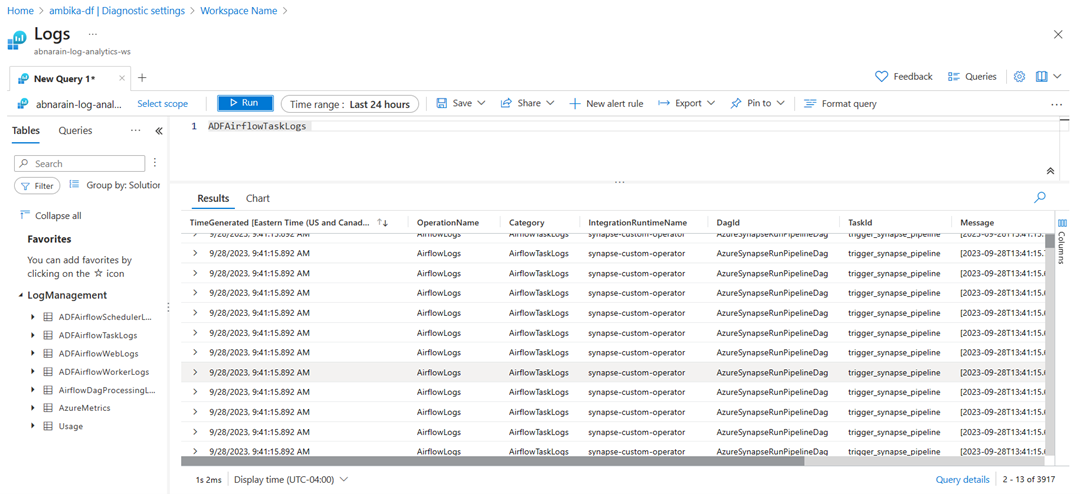This screenshot has width=1080, height=494.
Task: Click the horizontal results scrollbar
Action: [492, 462]
